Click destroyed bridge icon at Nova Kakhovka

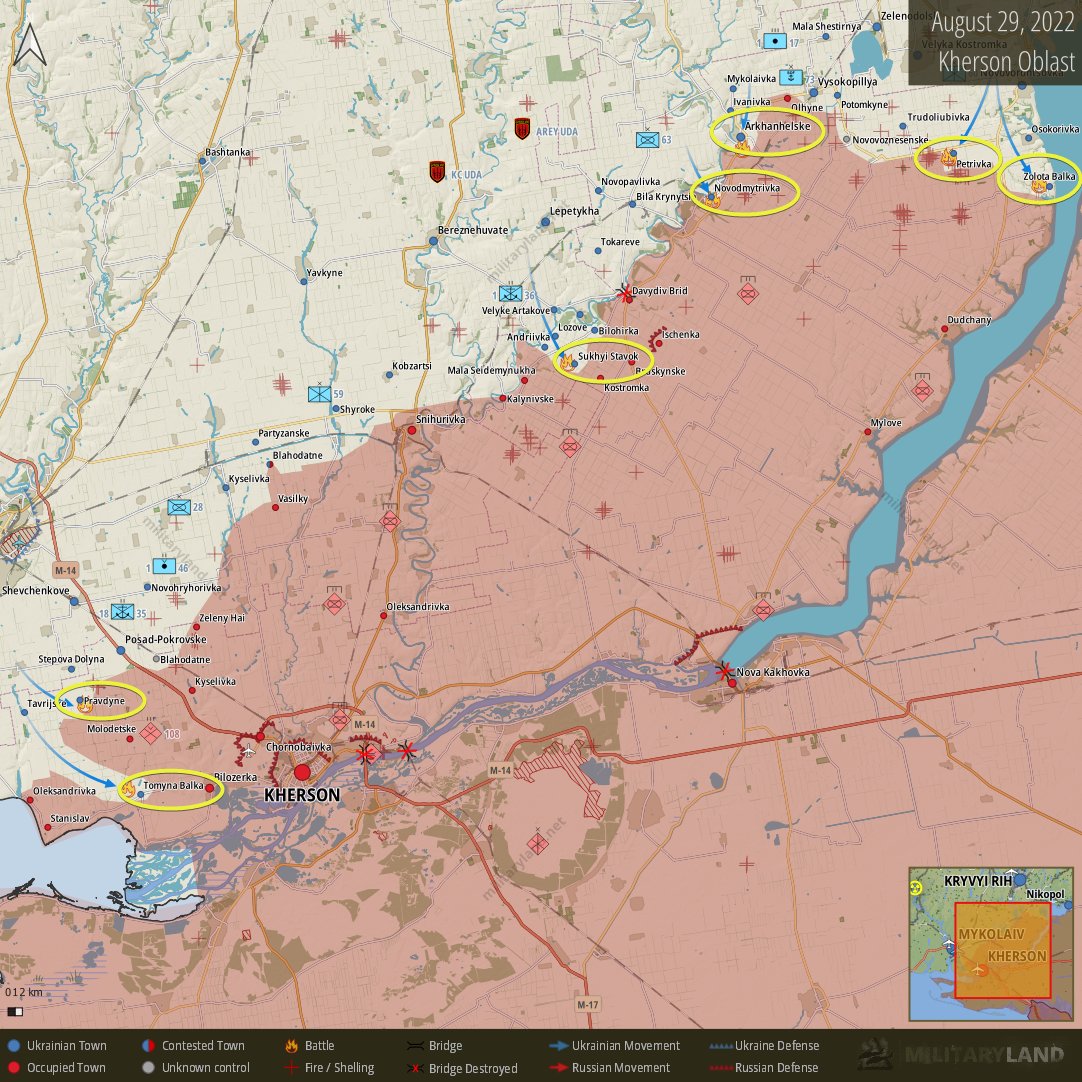click(724, 670)
